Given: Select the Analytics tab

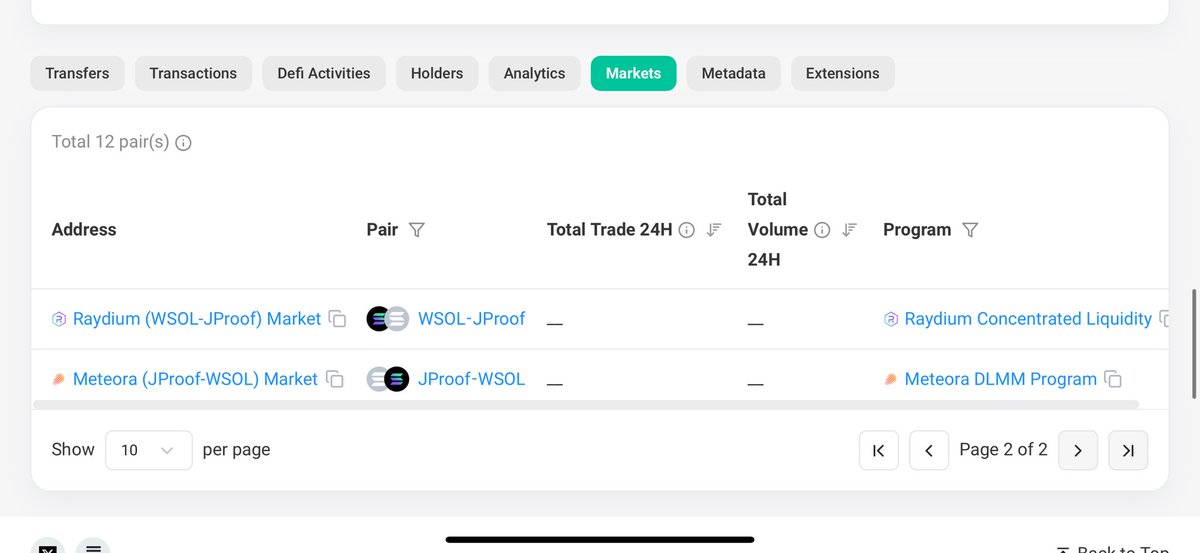Looking at the screenshot, I should (x=534, y=73).
